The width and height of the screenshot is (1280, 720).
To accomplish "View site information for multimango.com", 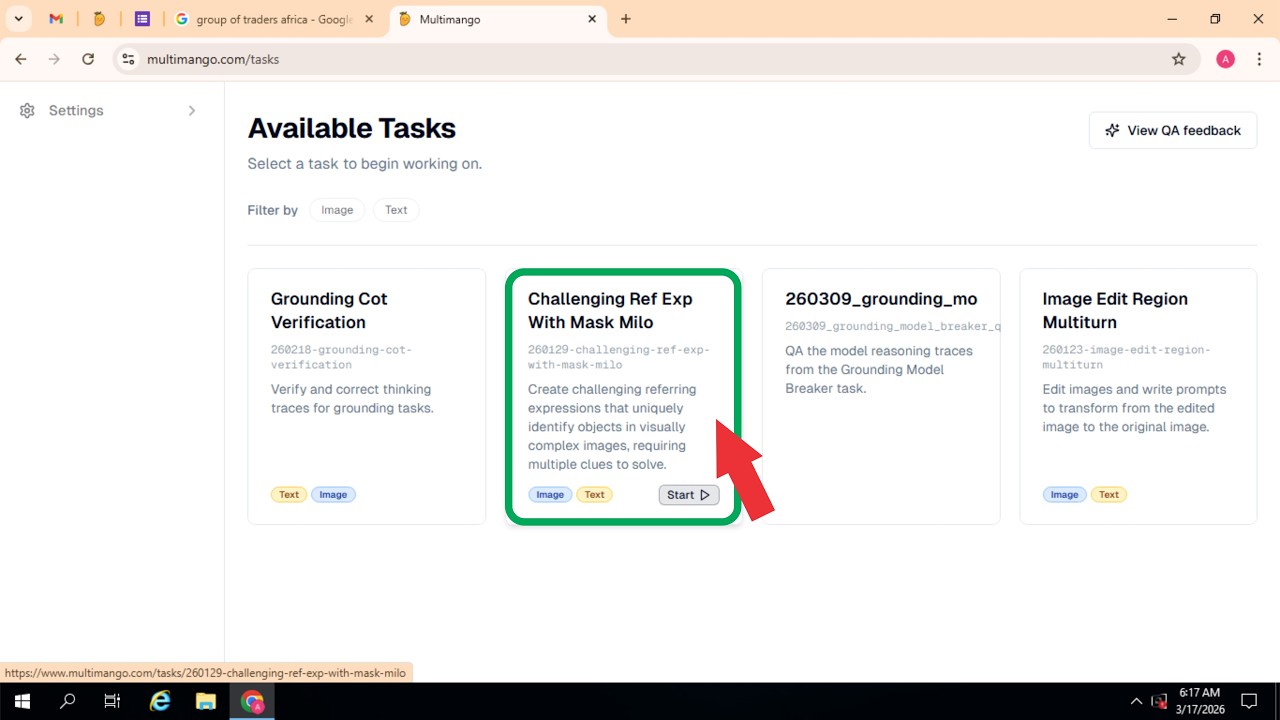I will pos(128,59).
